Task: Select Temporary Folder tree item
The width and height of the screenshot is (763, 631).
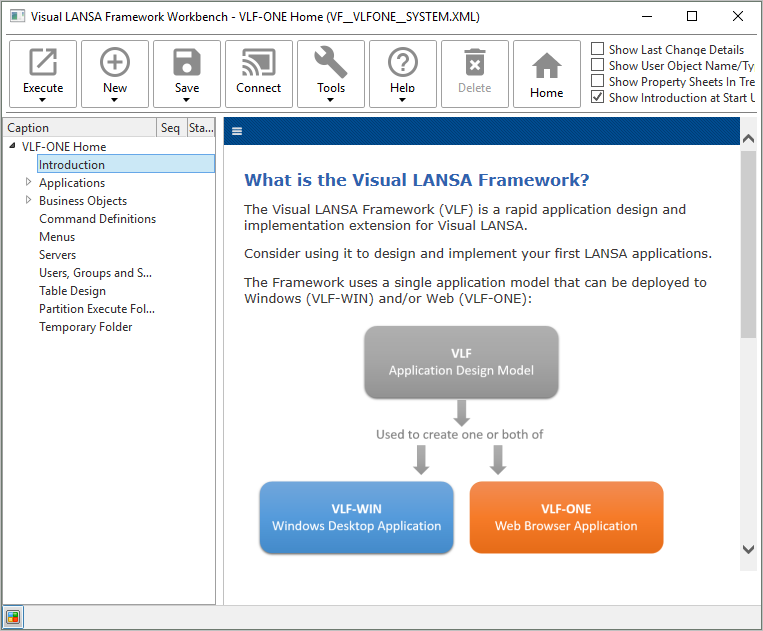Action: pyautogui.click(x=85, y=326)
